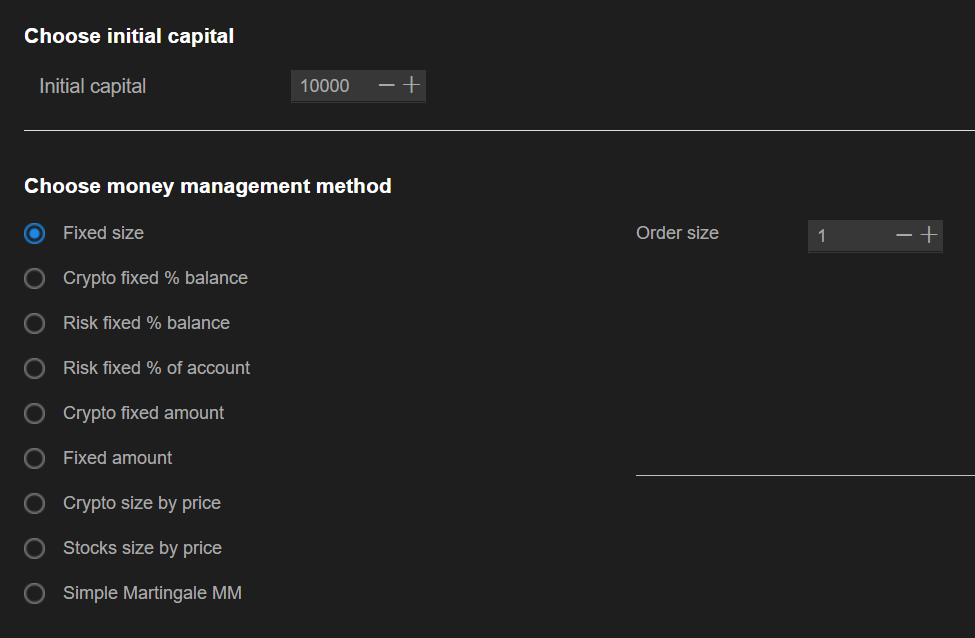Choose Risk fixed % balance method
Screen dimensions: 975x638
tap(35, 323)
